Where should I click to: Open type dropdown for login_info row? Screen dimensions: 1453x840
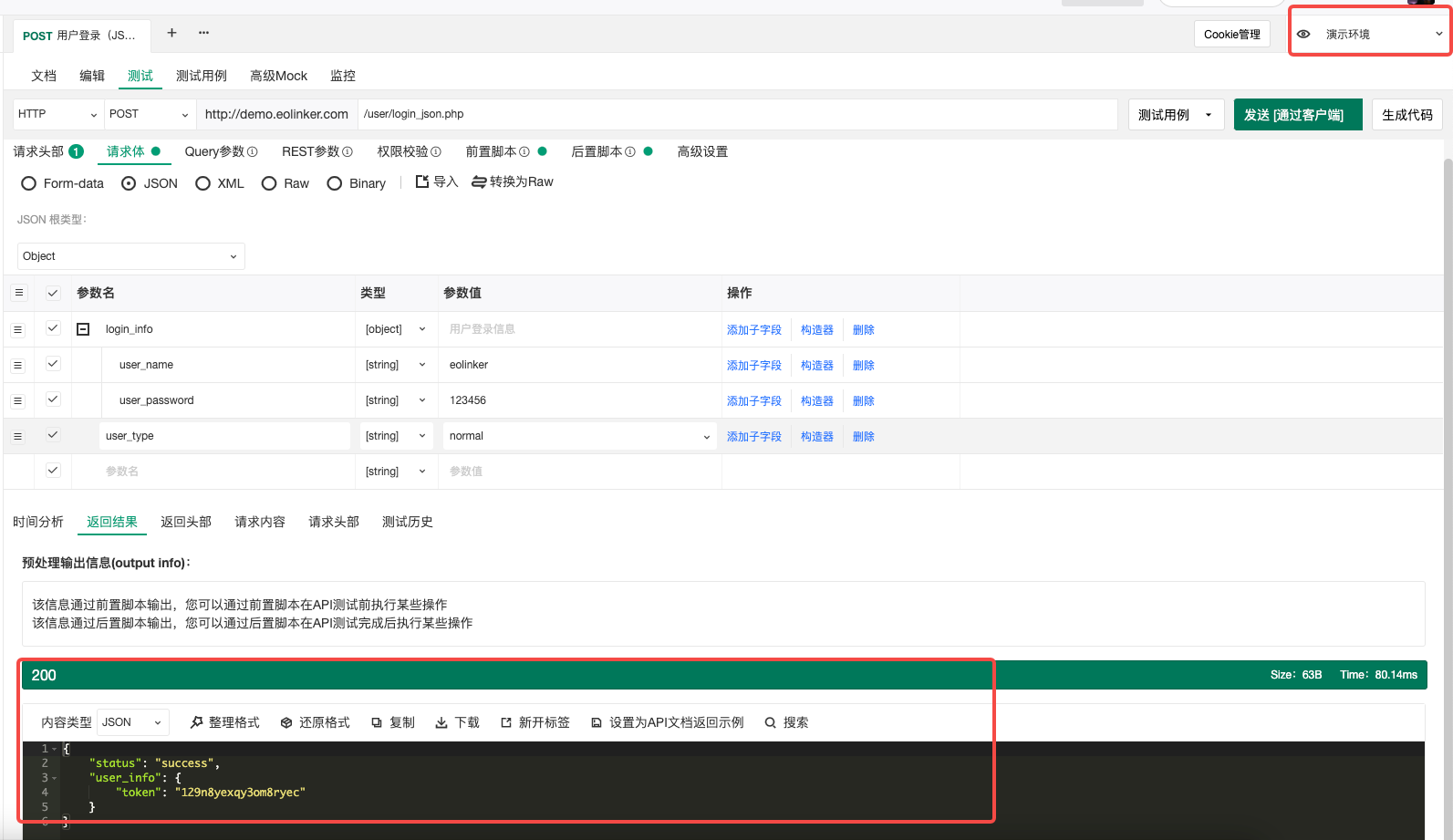pyautogui.click(x=396, y=329)
